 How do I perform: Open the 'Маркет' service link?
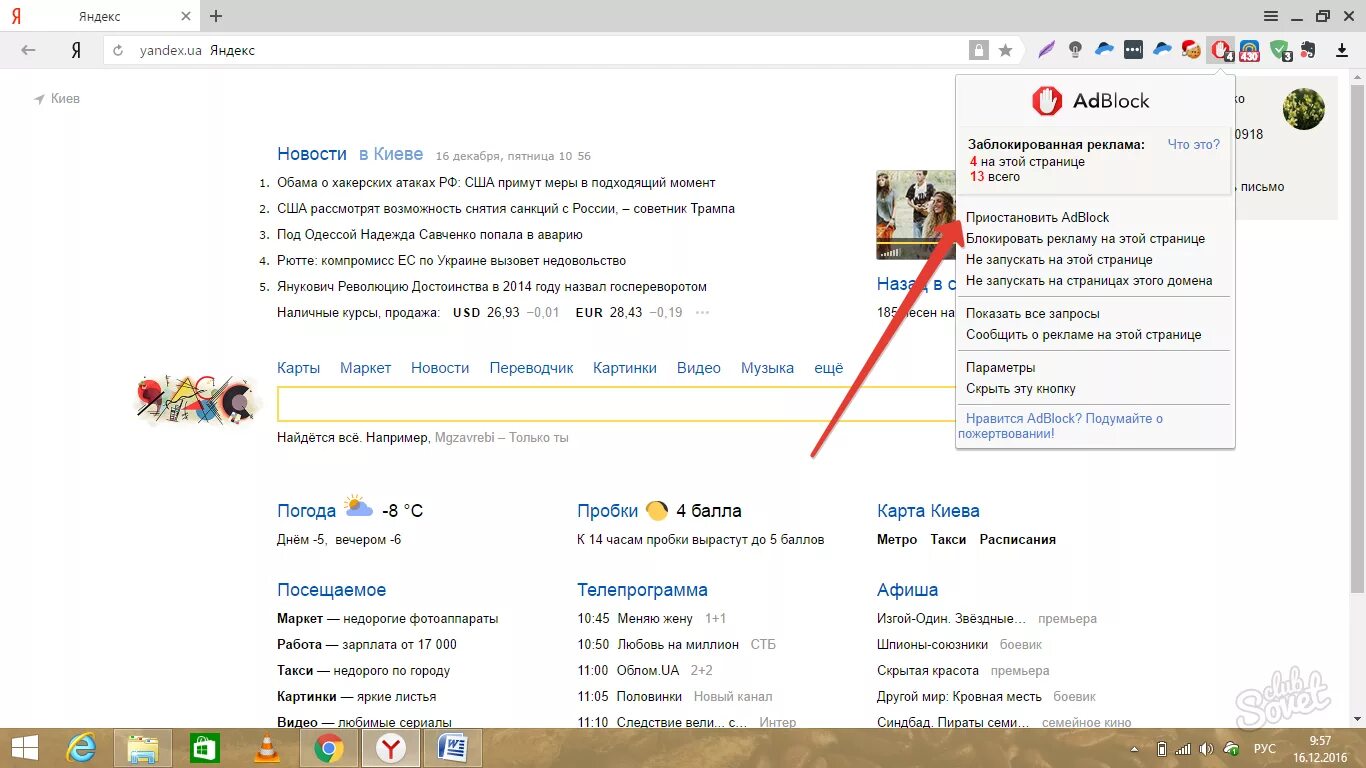coord(365,368)
